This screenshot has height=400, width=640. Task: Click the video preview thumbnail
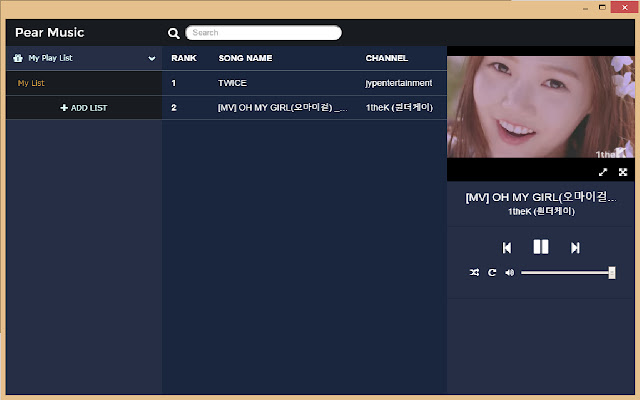point(540,107)
